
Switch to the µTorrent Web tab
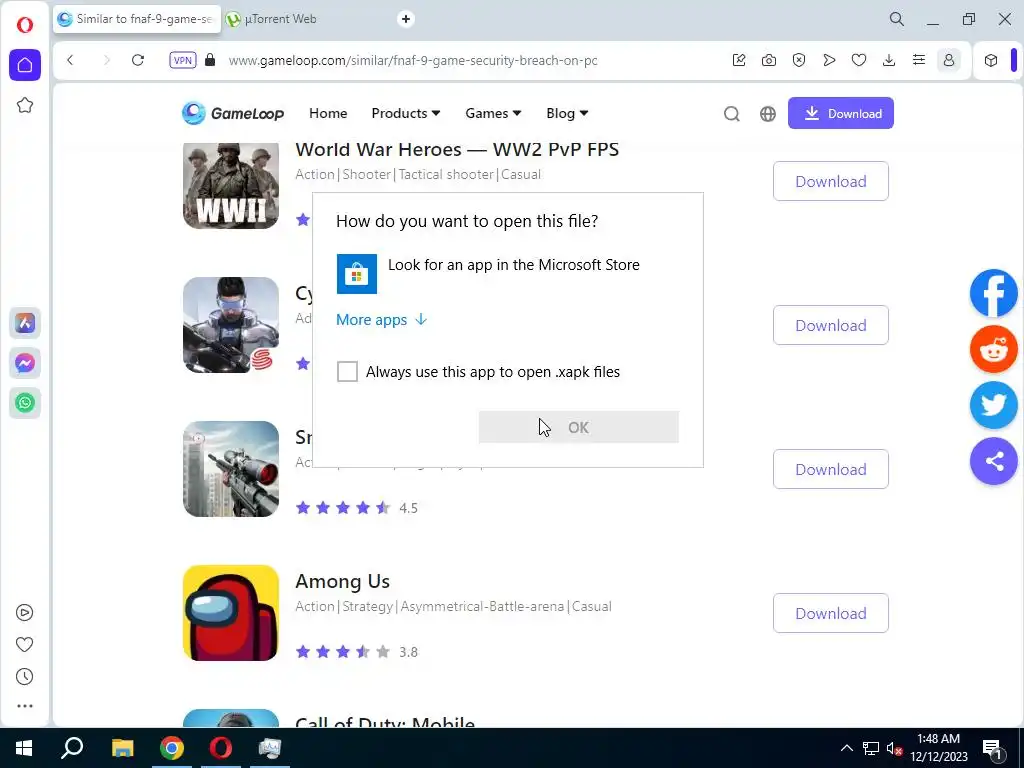pyautogui.click(x=281, y=19)
